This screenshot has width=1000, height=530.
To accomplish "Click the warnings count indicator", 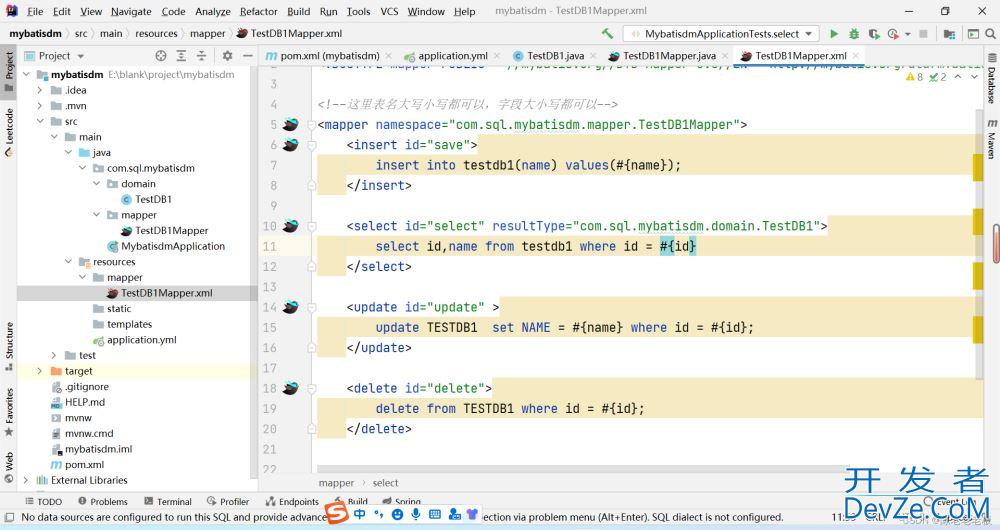I will click(x=915, y=77).
